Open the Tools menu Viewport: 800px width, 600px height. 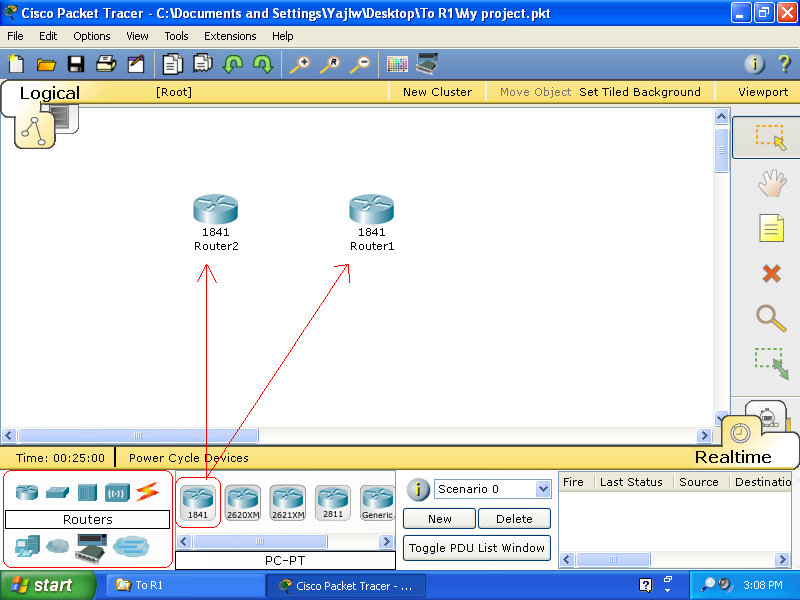point(177,36)
